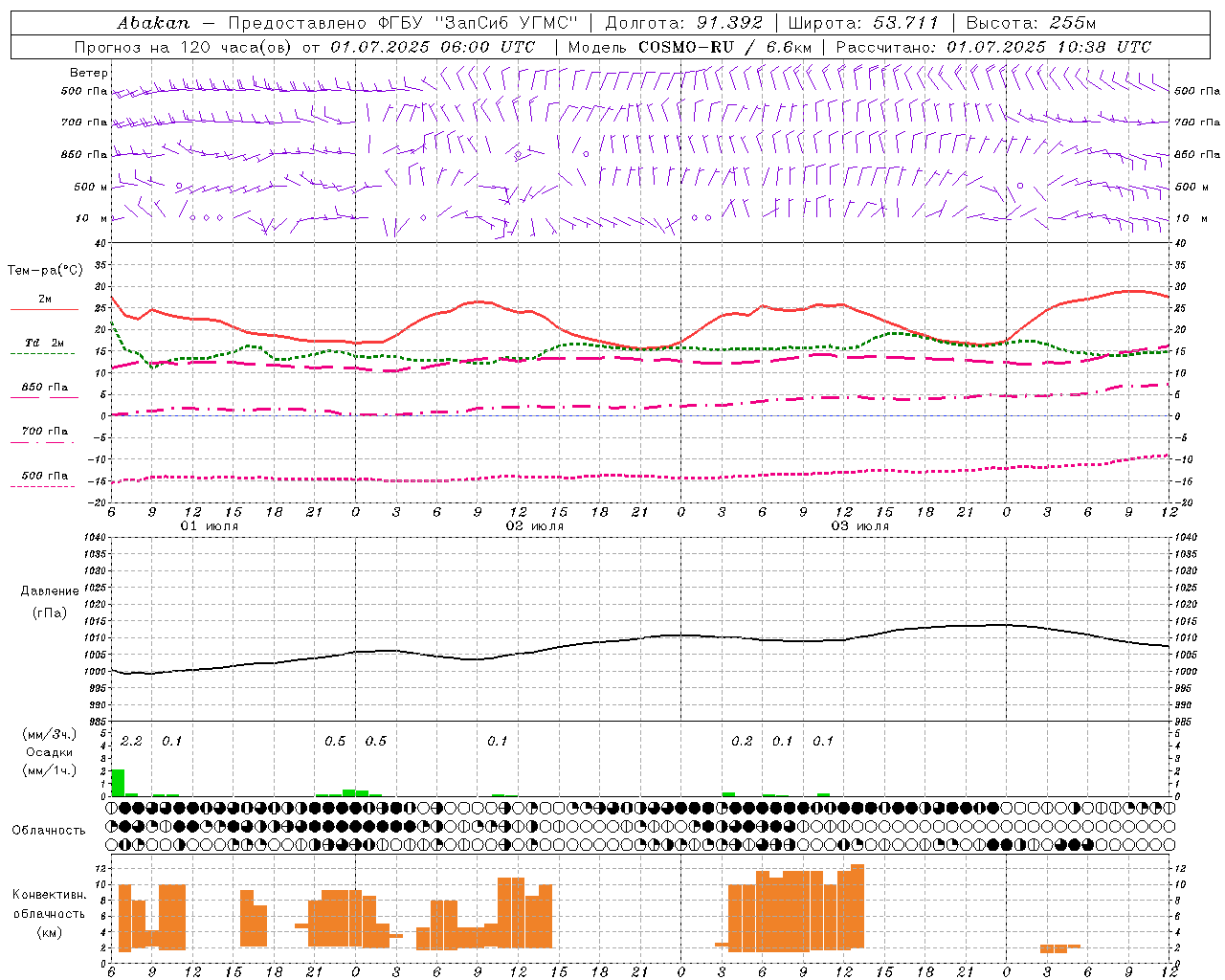Click the precipitation value 0.2
1225x980 pixels.
pyautogui.click(x=742, y=741)
